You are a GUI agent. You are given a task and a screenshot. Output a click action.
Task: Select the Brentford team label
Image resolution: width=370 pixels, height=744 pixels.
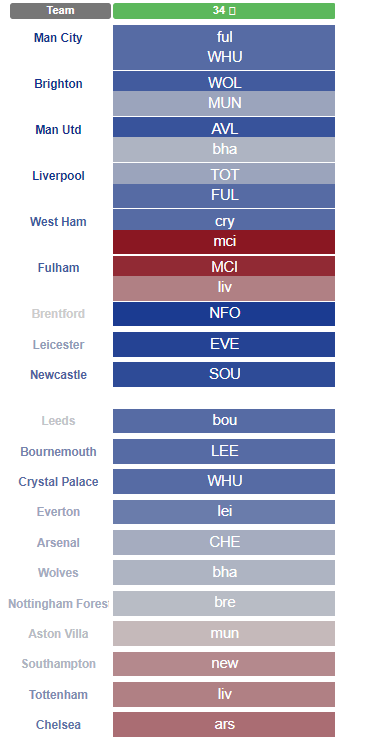pos(58,314)
